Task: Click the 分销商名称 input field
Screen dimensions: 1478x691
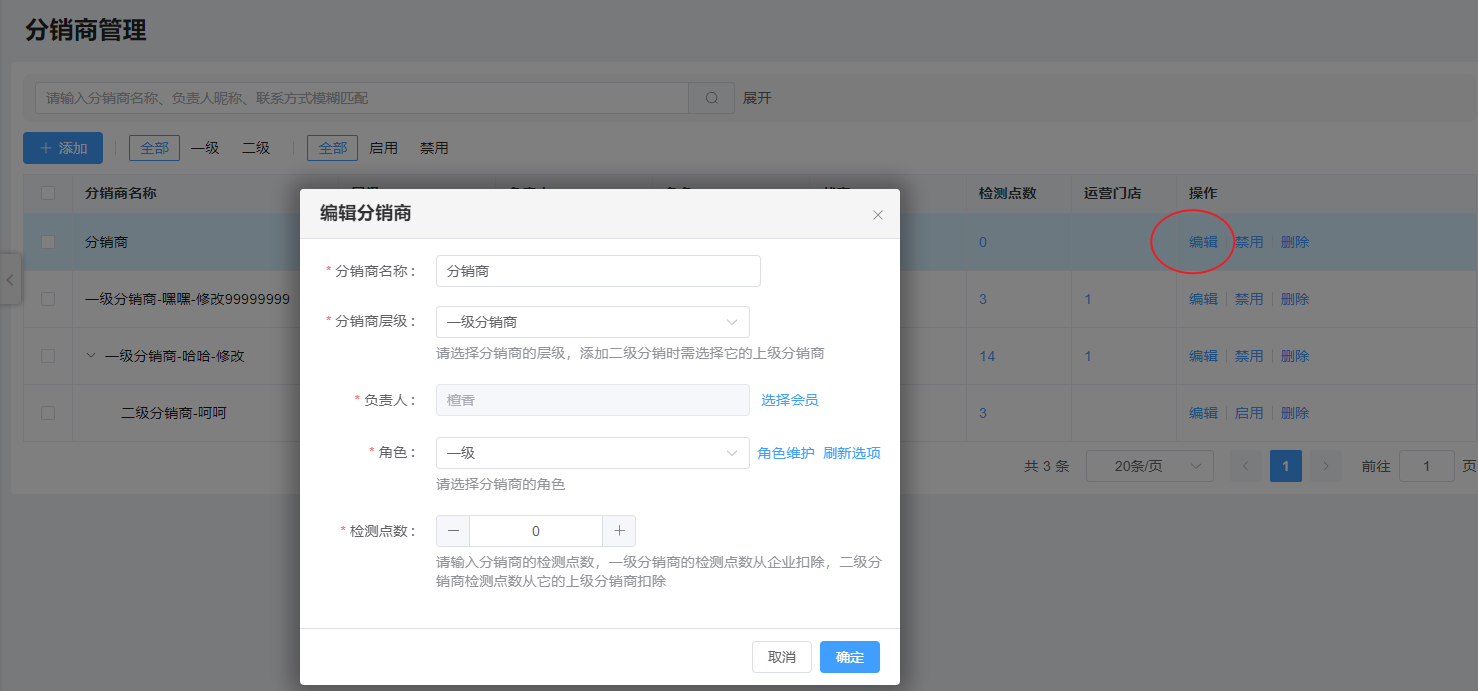Action: tap(598, 271)
